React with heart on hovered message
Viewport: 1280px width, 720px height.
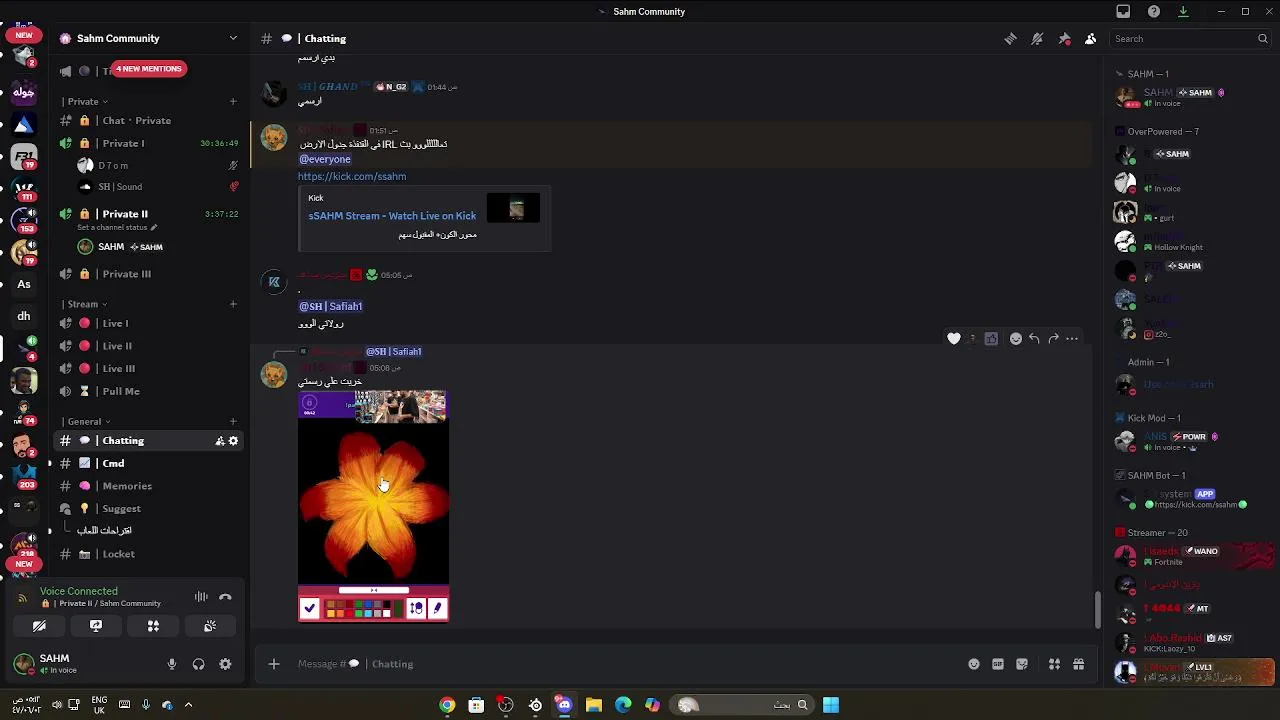954,339
